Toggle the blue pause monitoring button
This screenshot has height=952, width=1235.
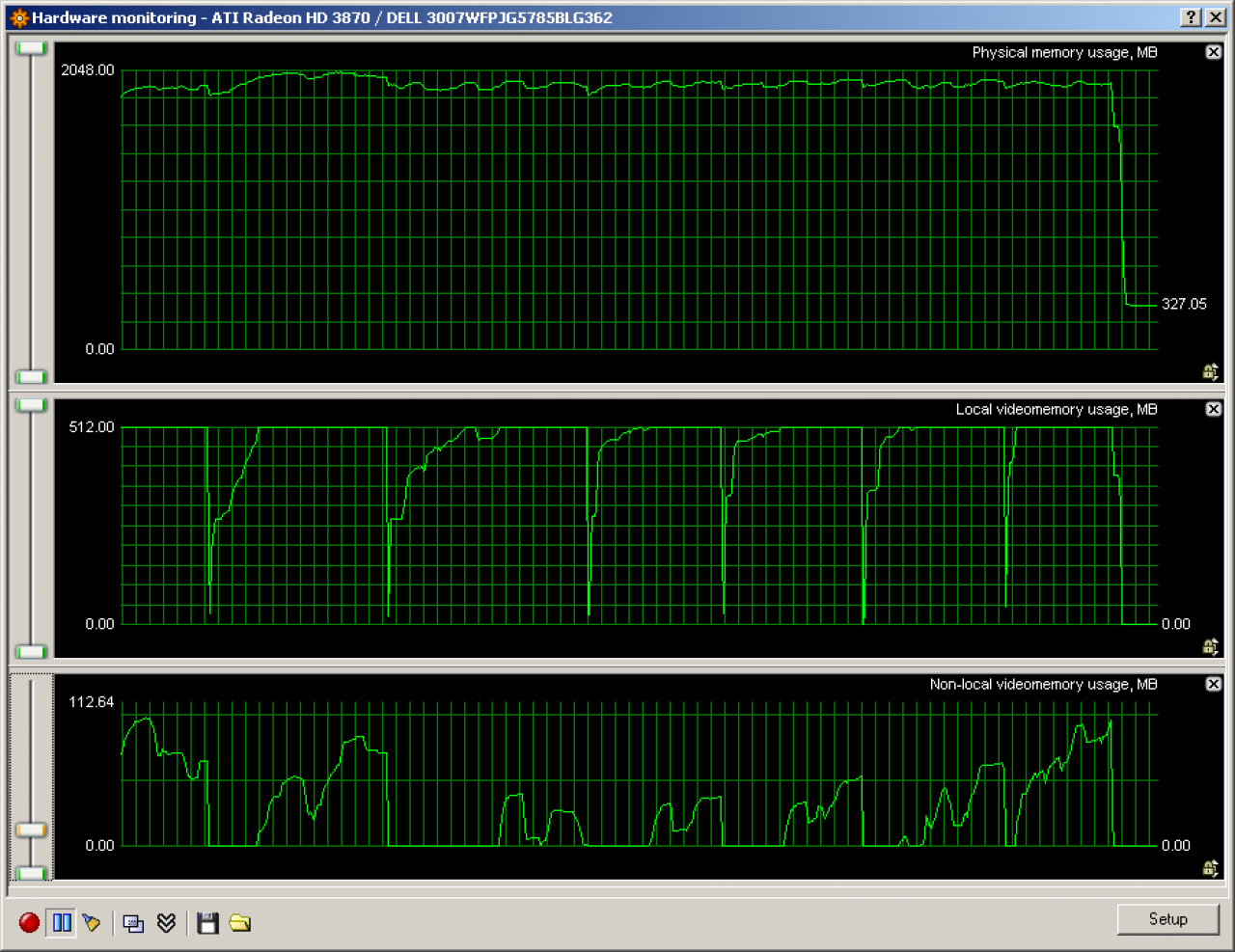pos(62,923)
